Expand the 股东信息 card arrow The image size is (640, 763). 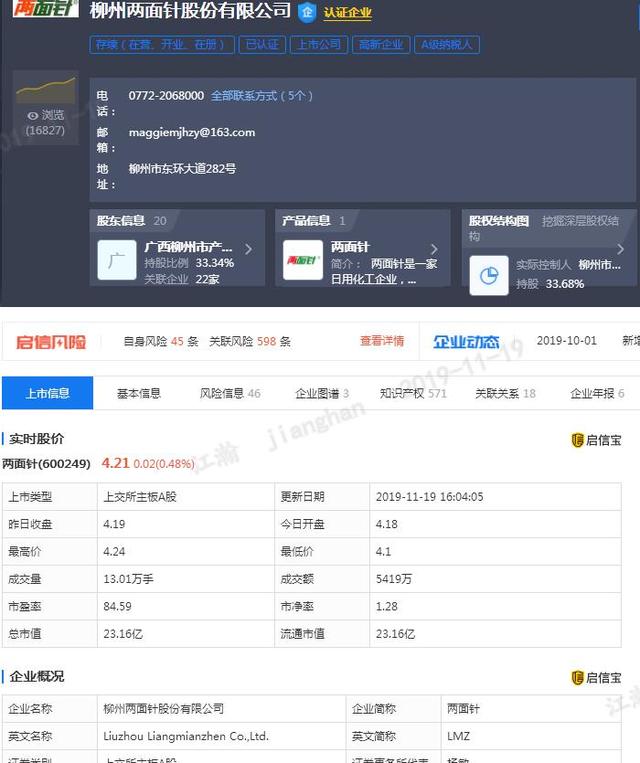click(248, 249)
